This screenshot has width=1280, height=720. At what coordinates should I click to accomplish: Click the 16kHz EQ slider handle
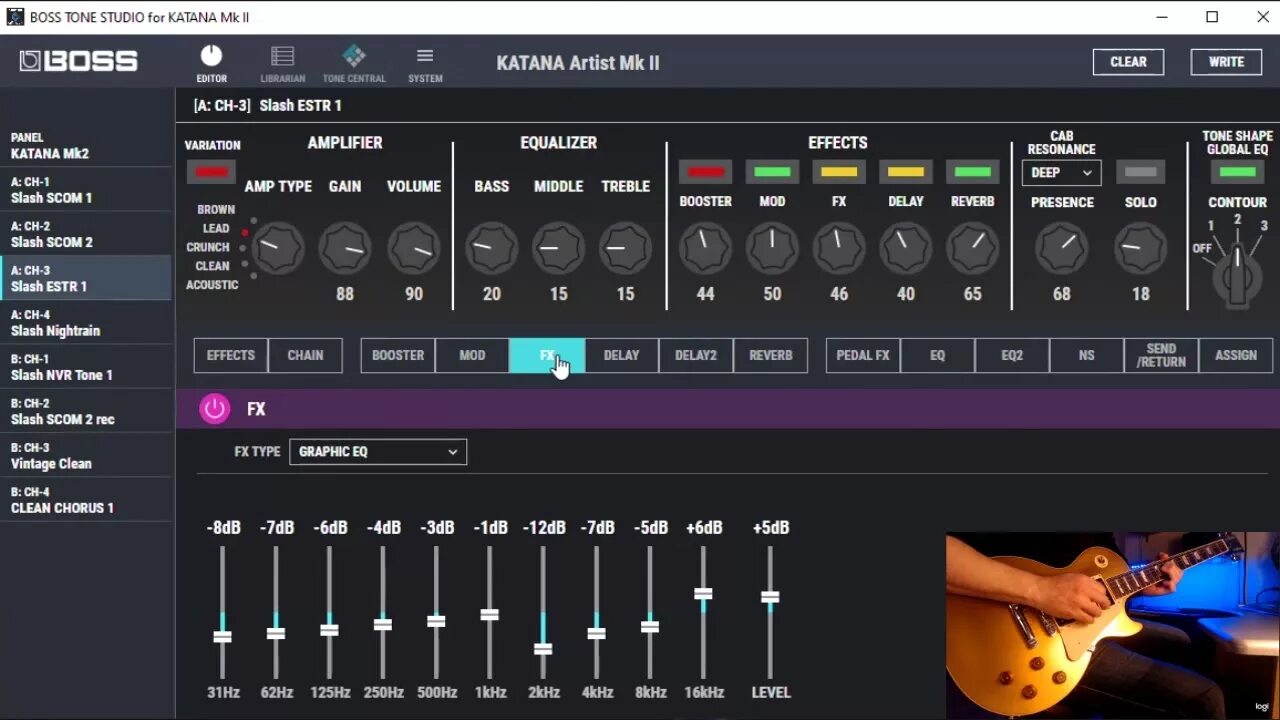point(703,594)
